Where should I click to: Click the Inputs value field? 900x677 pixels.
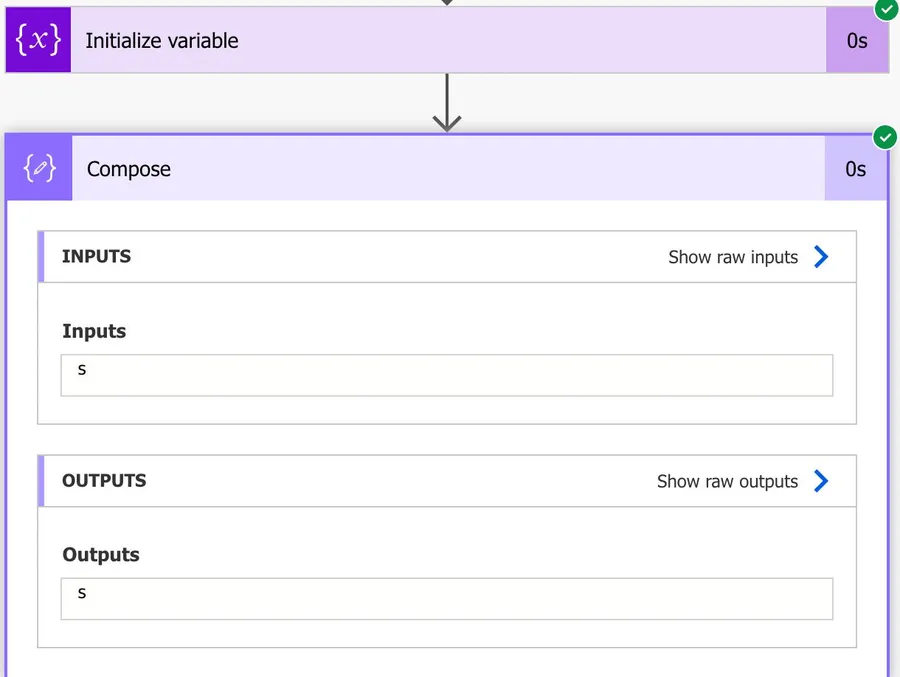pos(446,375)
